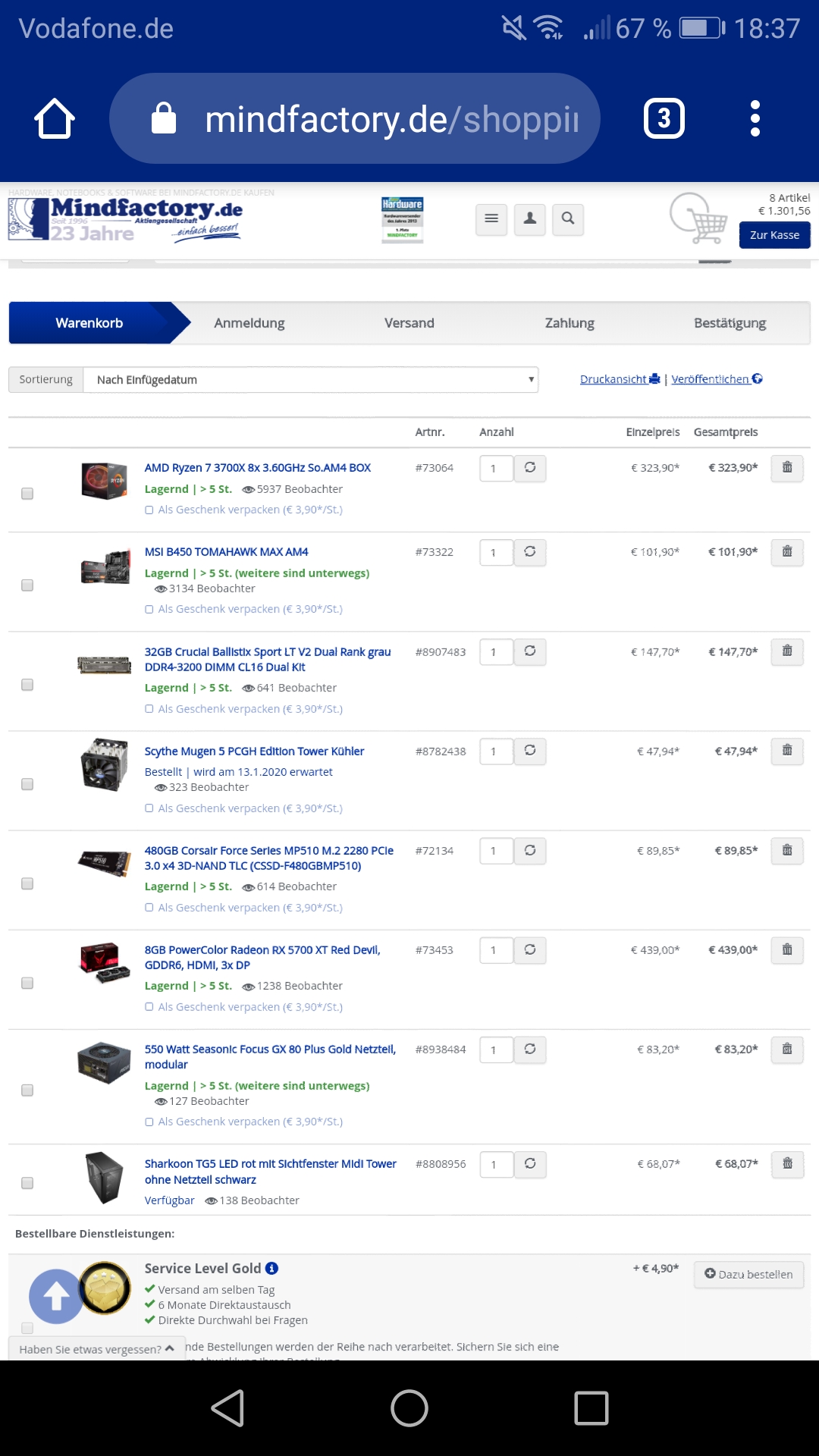Open the Nach Einfügedatum sorting dropdown
This screenshot has width=819, height=1456.
(x=311, y=380)
